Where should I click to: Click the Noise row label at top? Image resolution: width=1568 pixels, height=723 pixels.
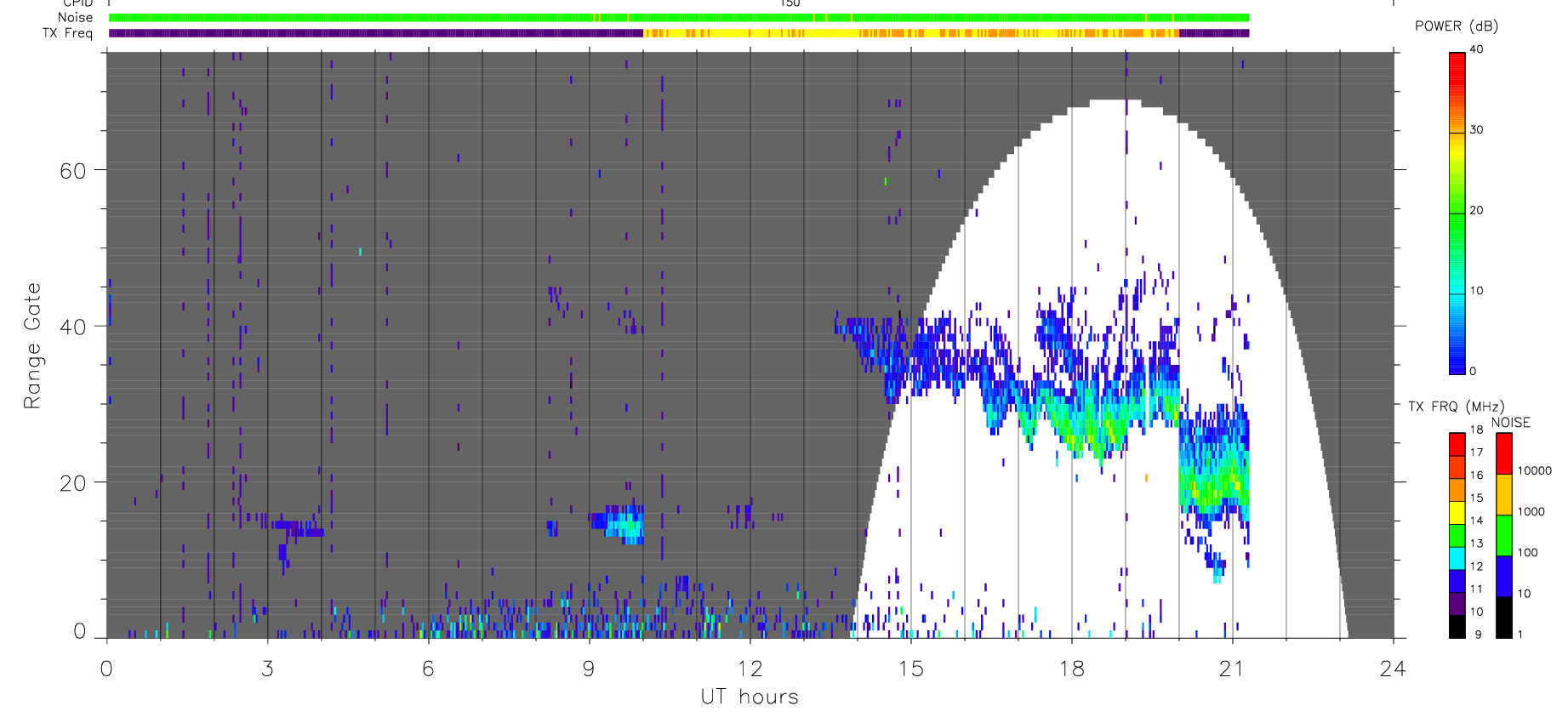point(75,17)
